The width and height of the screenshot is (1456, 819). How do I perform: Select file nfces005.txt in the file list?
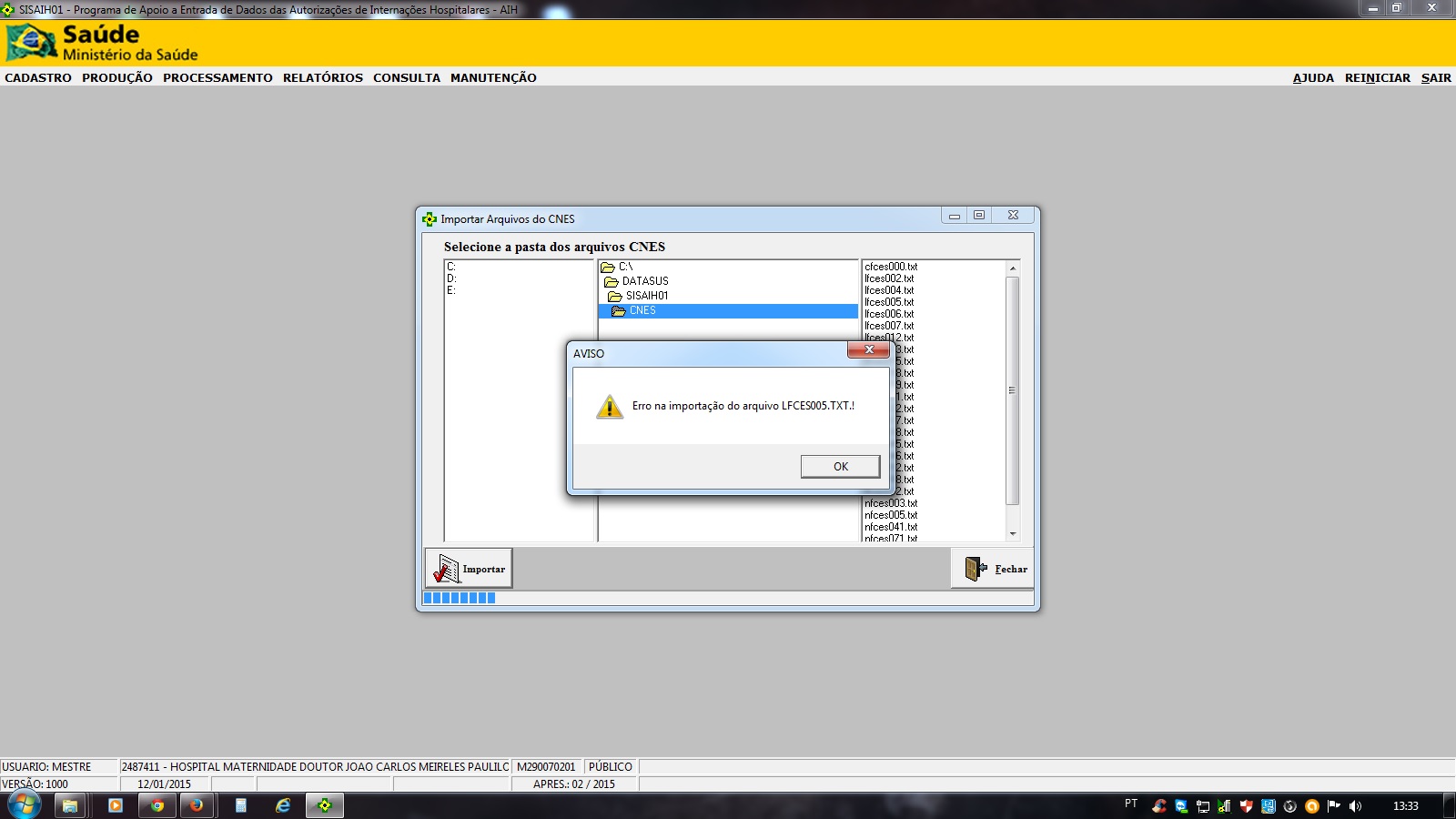tap(891, 515)
